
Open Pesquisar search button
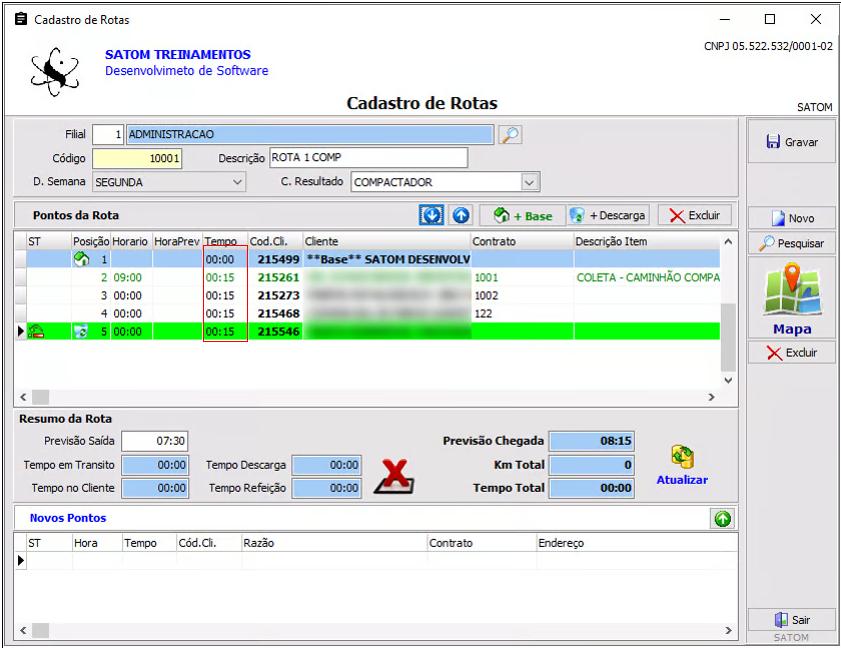click(791, 243)
